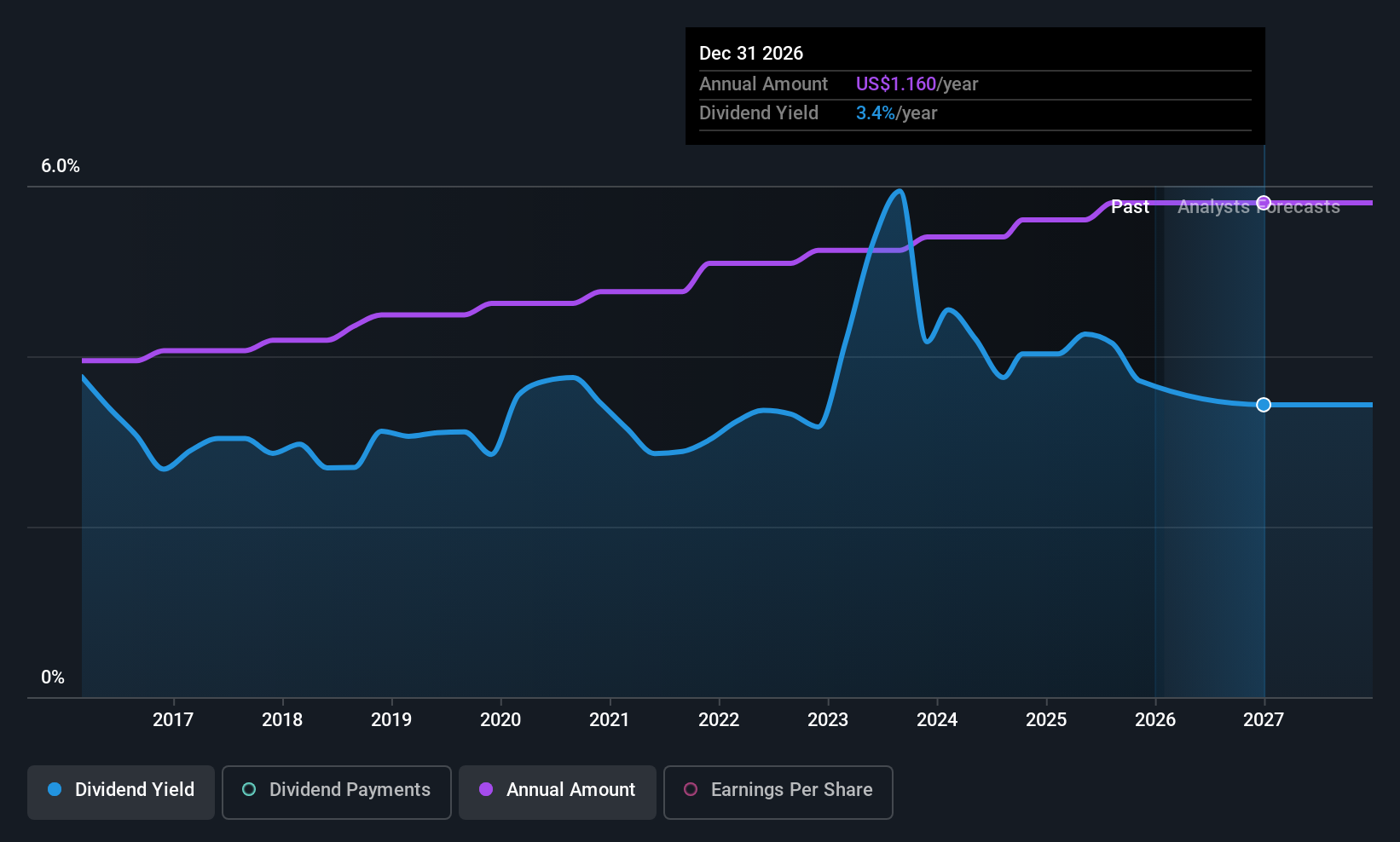The width and height of the screenshot is (1400, 842).
Task: Select the white marker on the purple line
Action: tap(1263, 203)
